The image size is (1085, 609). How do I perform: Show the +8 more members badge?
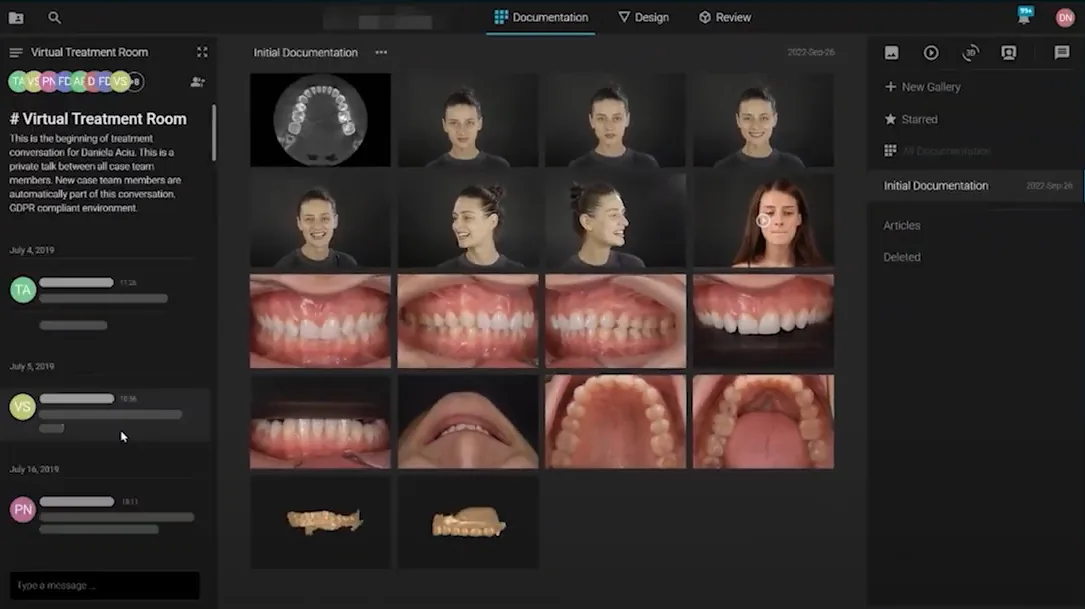136,82
